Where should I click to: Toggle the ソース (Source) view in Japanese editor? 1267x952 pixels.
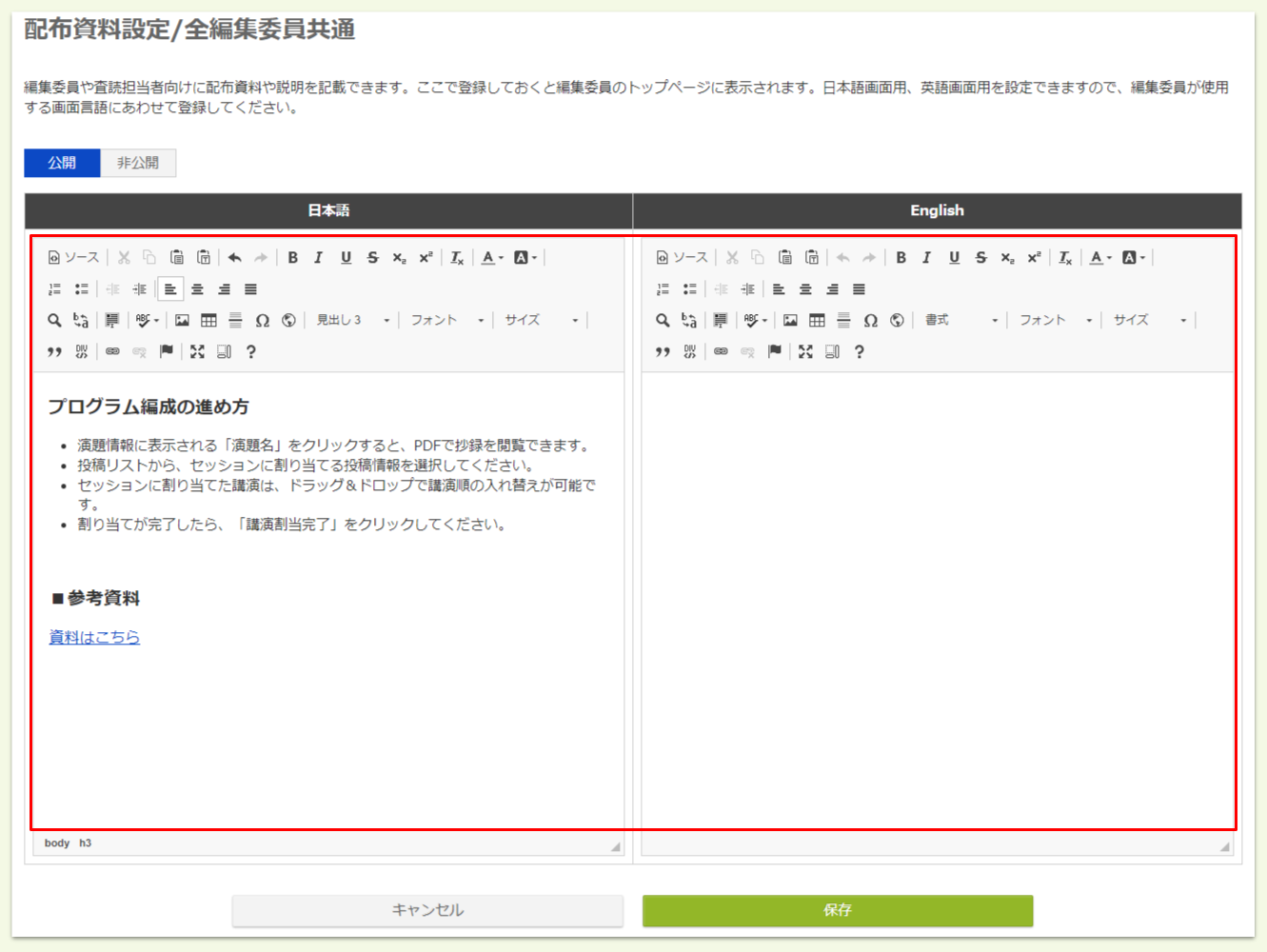click(x=73, y=257)
